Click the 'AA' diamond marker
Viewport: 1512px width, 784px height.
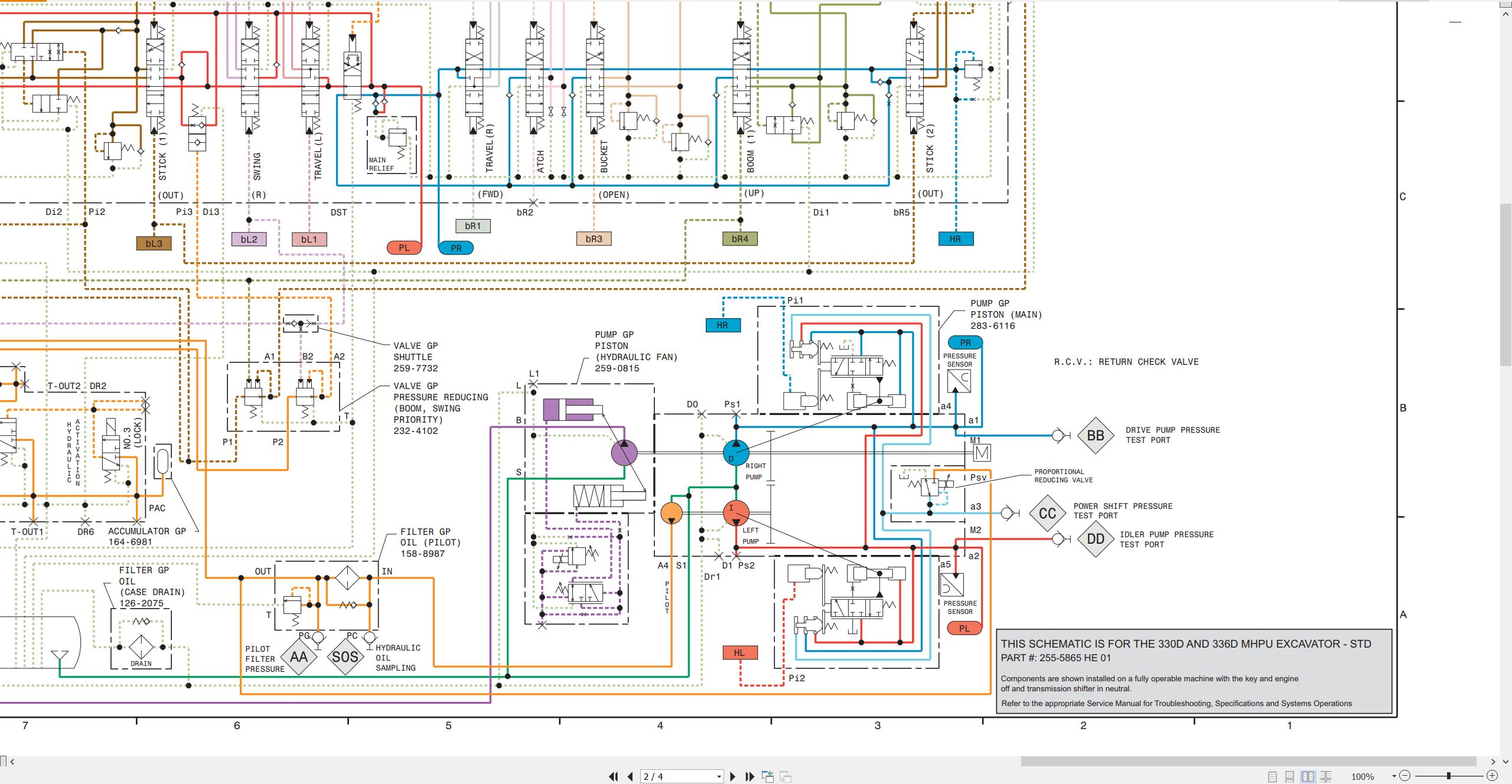(x=299, y=657)
